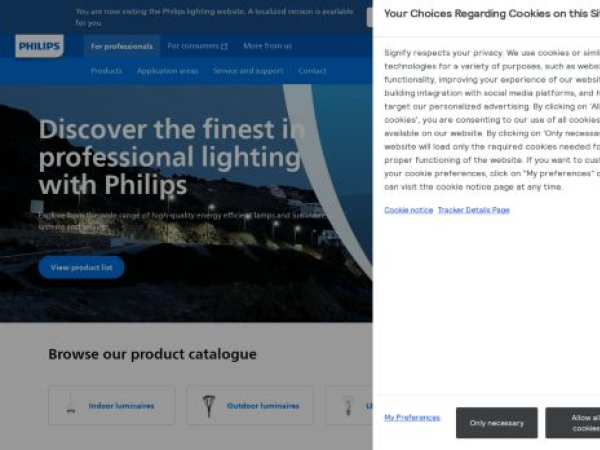The image size is (600, 450).
Task: Open the Application areas menu
Action: 167,71
